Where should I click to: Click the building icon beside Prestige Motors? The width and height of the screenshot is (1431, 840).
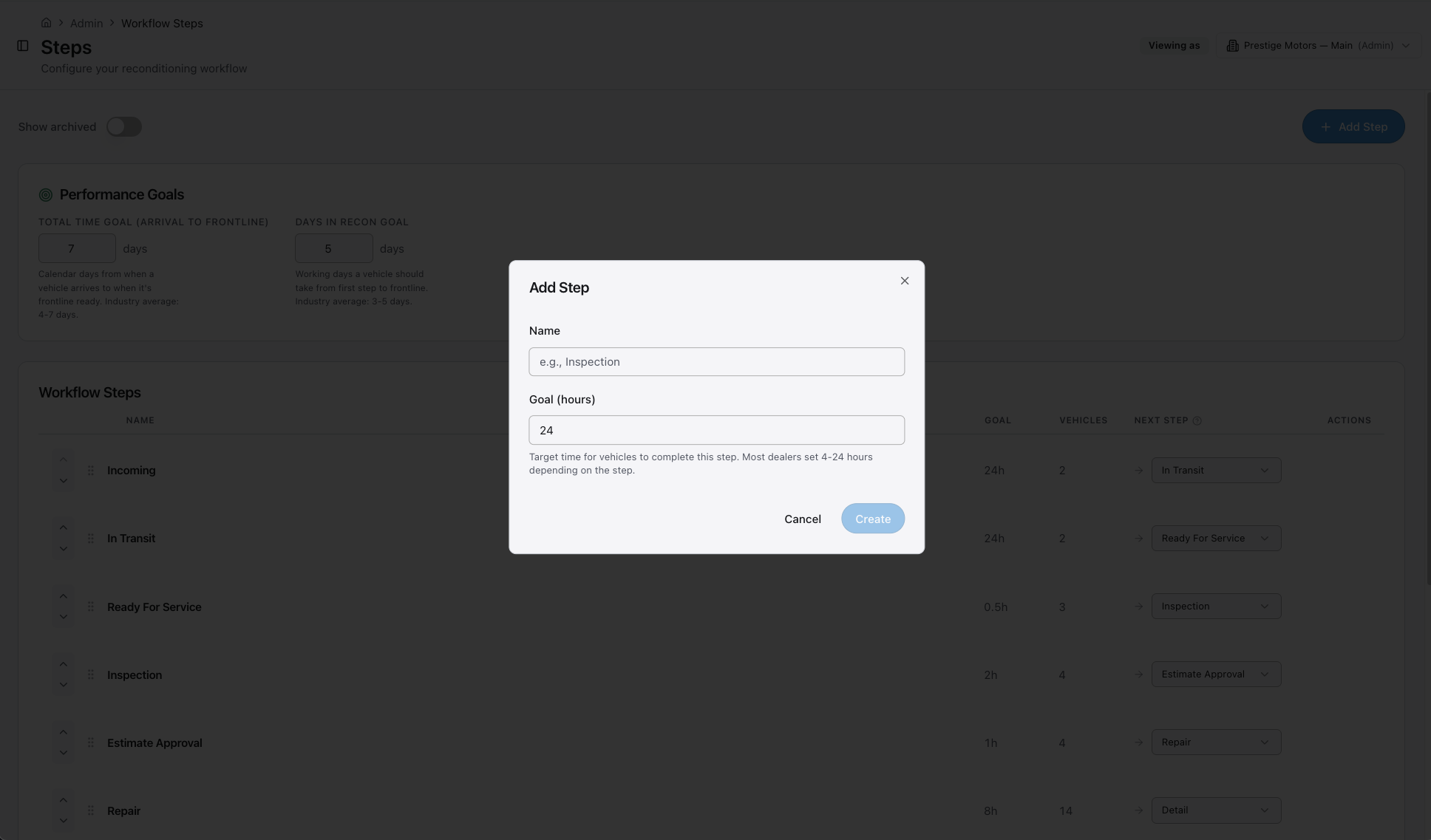pyautogui.click(x=1232, y=46)
